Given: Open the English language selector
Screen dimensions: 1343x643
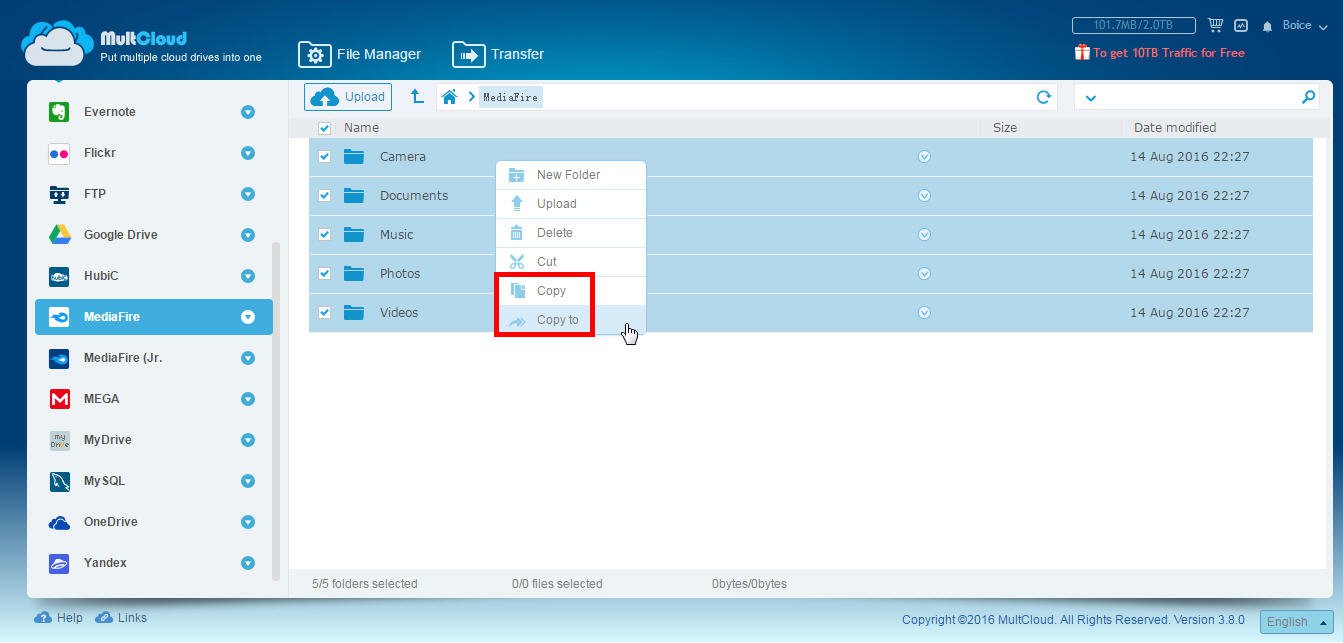Looking at the screenshot, I should (x=1296, y=621).
